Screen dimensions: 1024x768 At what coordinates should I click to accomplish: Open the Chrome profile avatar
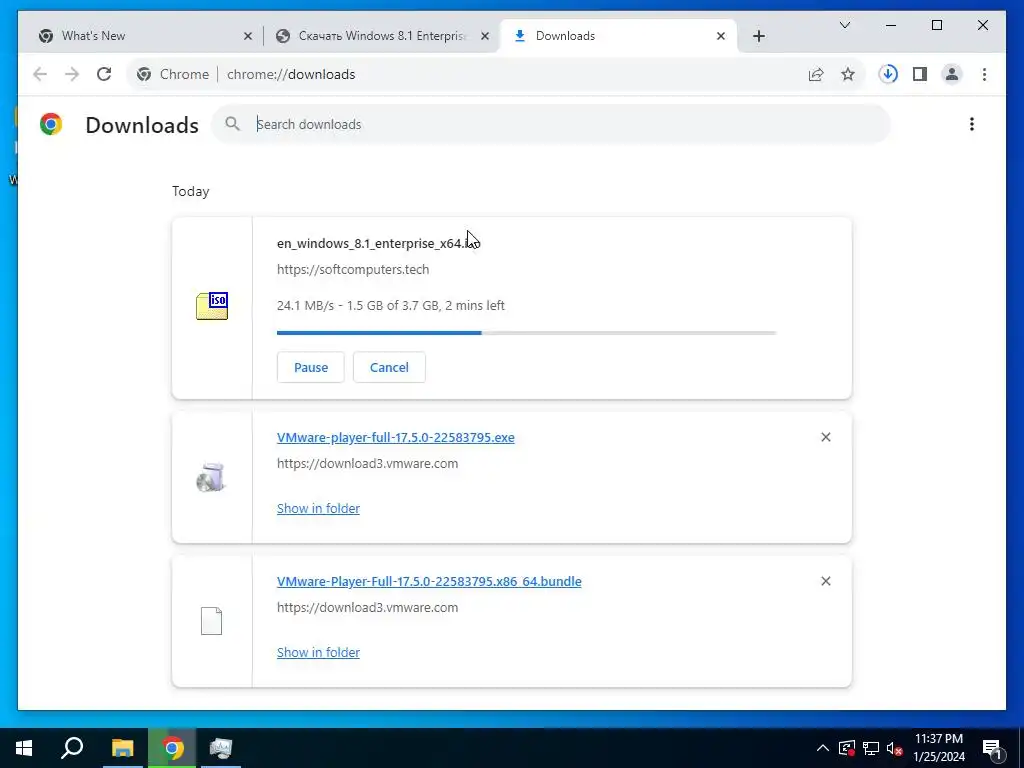click(x=952, y=74)
